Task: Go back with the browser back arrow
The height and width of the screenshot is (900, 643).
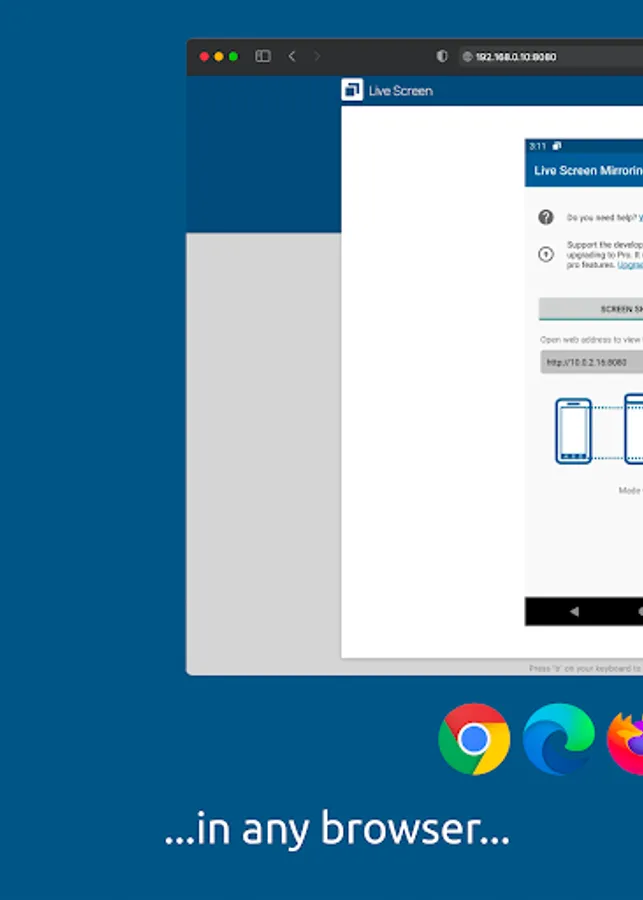Action: (292, 56)
